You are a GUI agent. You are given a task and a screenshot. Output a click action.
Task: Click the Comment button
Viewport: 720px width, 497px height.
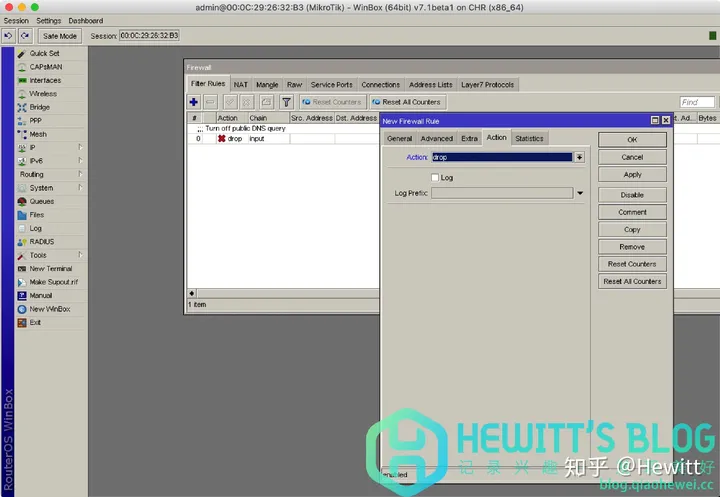pos(632,212)
